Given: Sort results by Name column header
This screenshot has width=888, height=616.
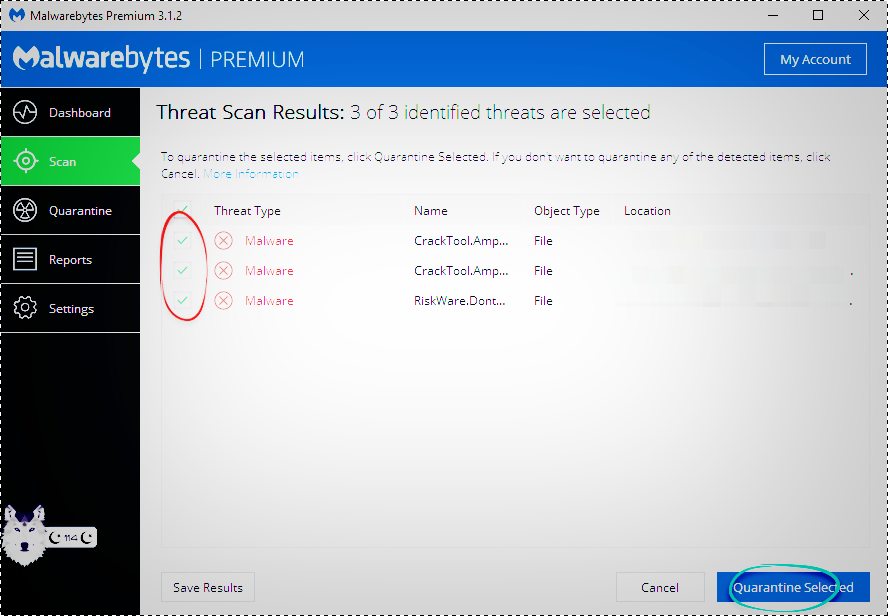Looking at the screenshot, I should pyautogui.click(x=430, y=211).
